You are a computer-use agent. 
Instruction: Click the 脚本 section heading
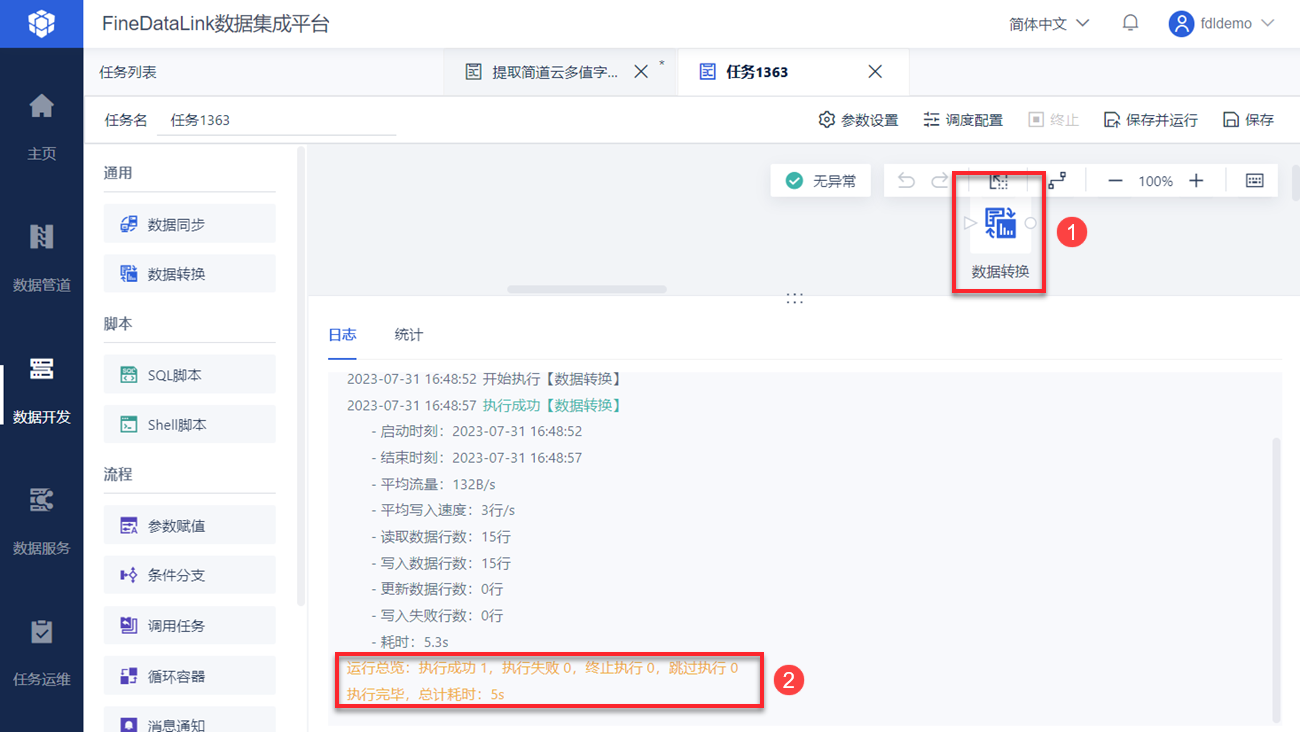coord(118,324)
